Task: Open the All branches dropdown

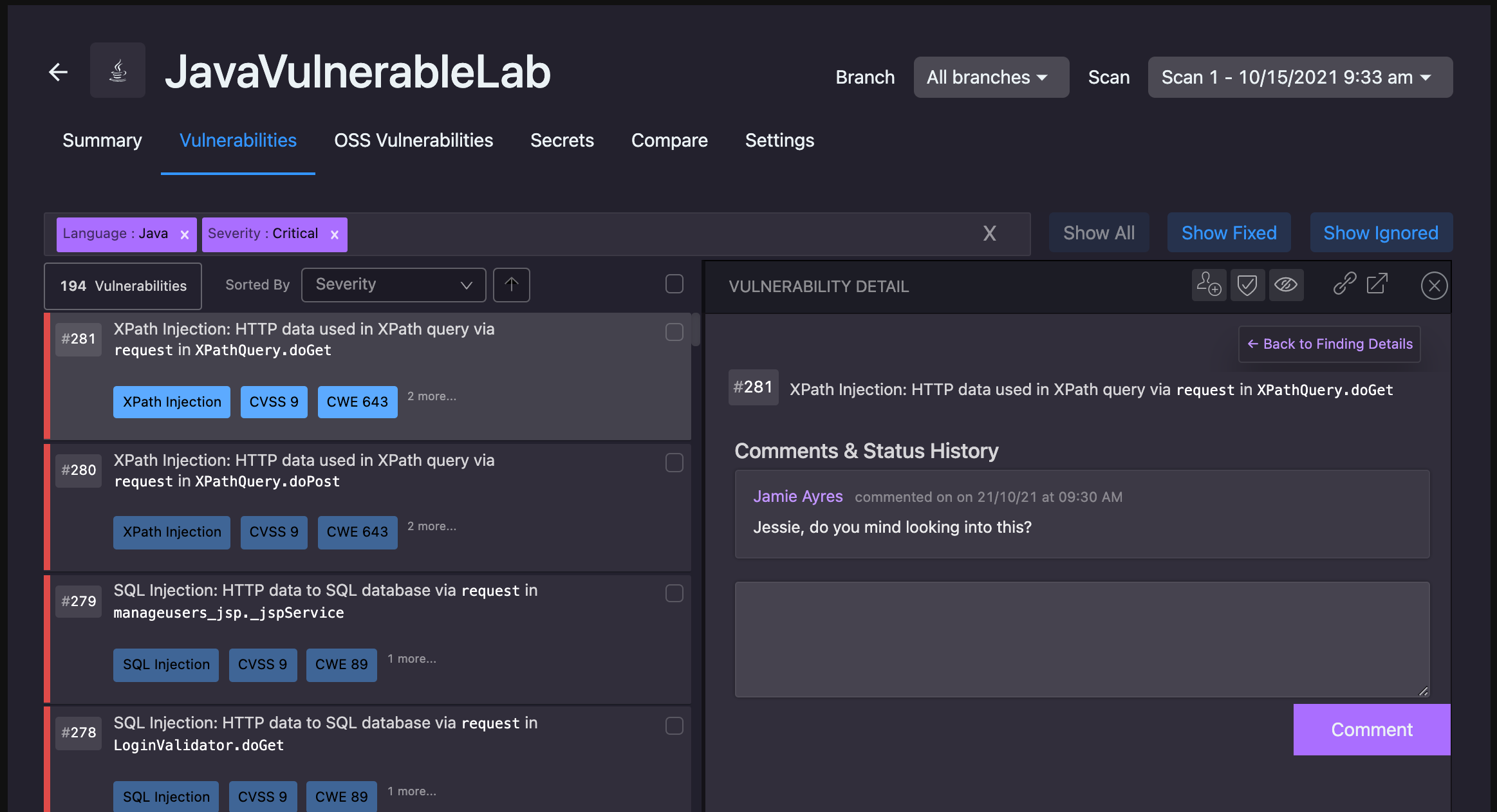Action: 991,77
